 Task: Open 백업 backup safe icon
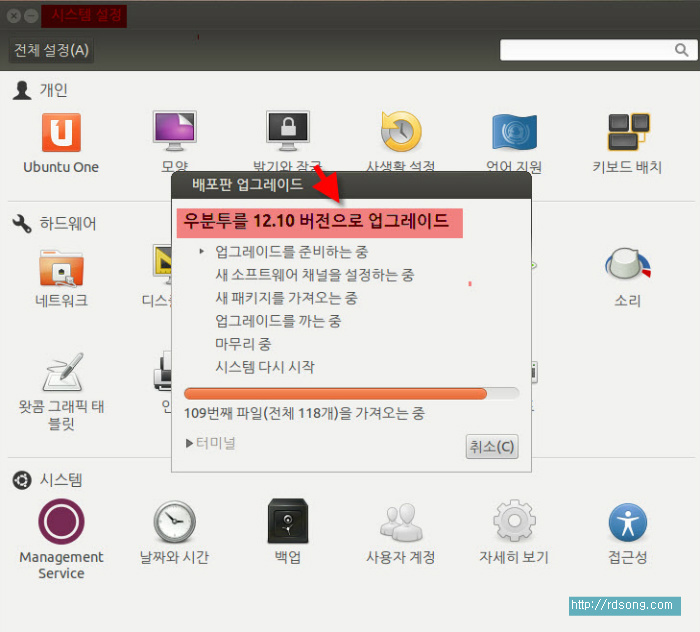pos(287,523)
